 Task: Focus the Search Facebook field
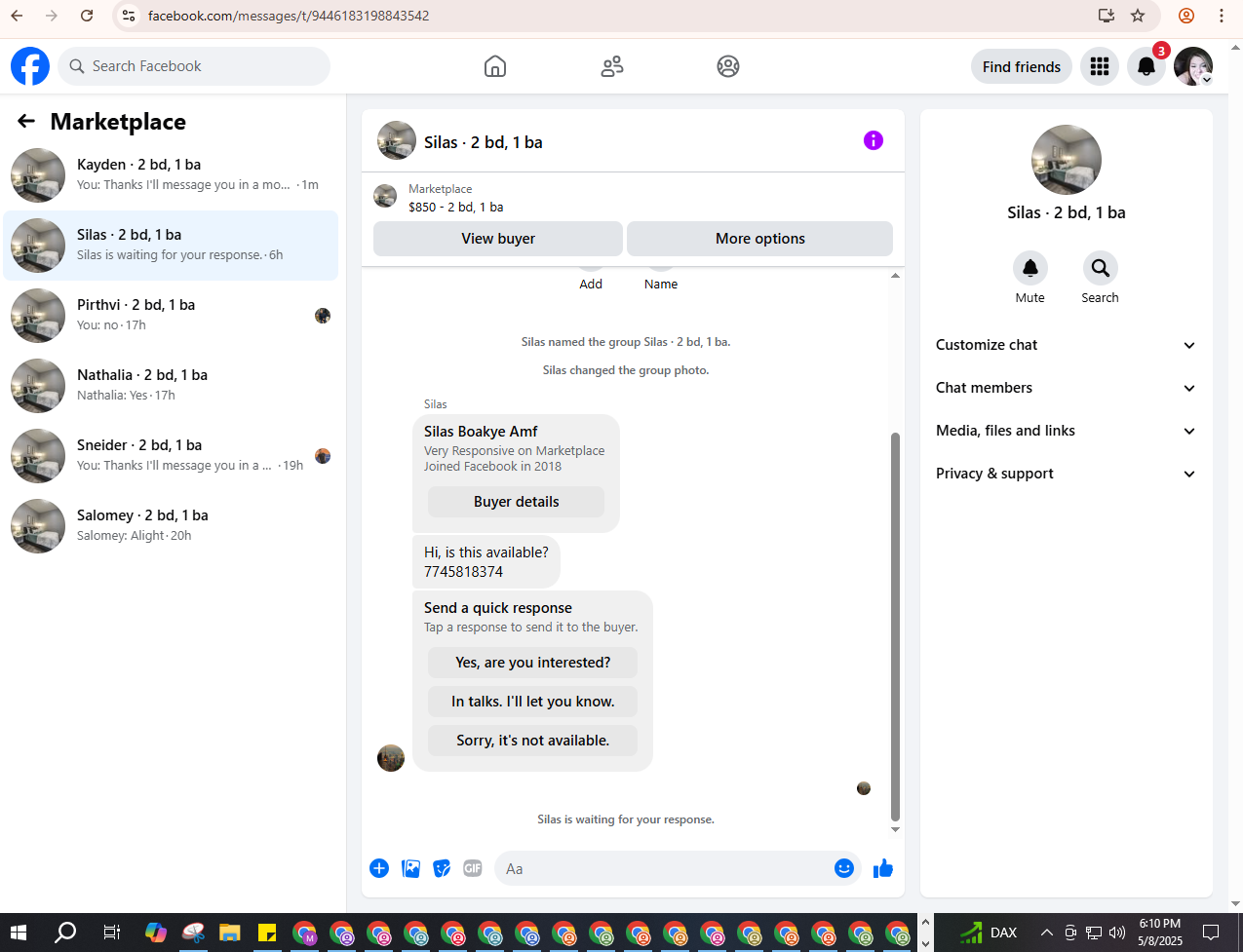(x=194, y=66)
